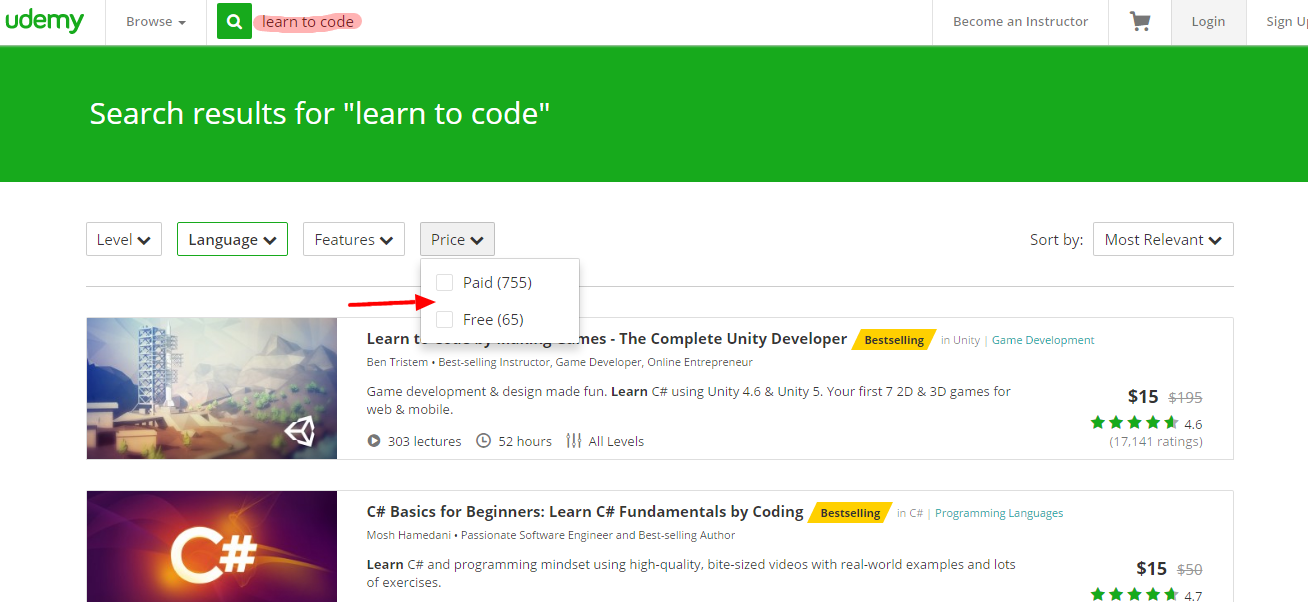1308x602 pixels.
Task: Open The Complete Unity Developer course title
Action: (x=607, y=339)
